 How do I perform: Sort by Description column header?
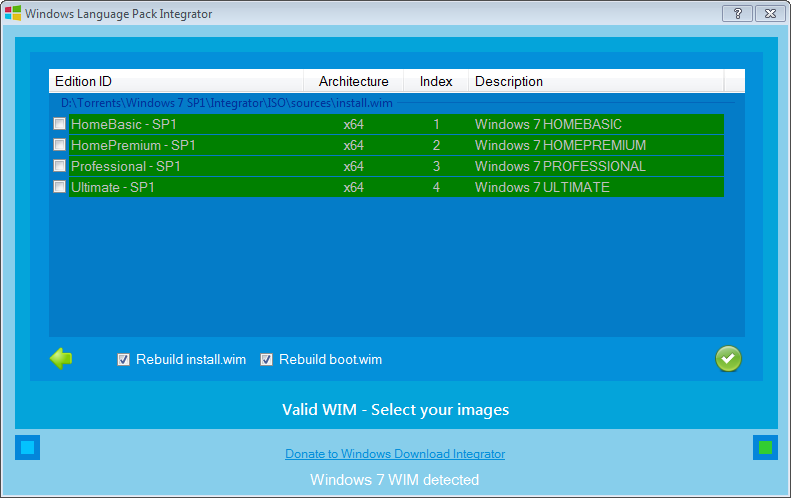596,81
